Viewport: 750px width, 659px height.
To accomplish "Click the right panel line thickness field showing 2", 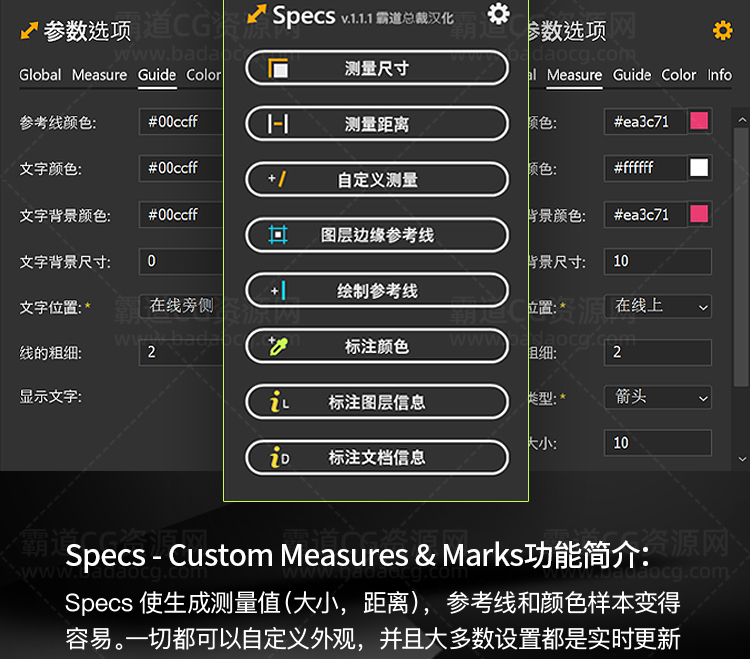I will [658, 352].
